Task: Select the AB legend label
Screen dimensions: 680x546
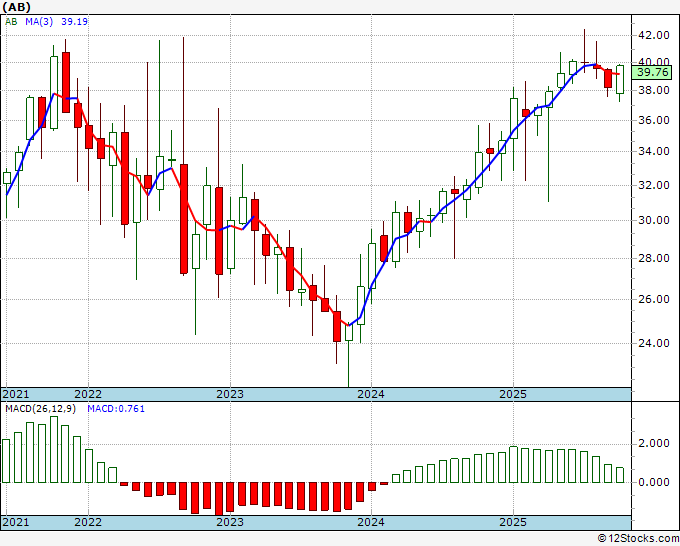Action: pyautogui.click(x=11, y=21)
